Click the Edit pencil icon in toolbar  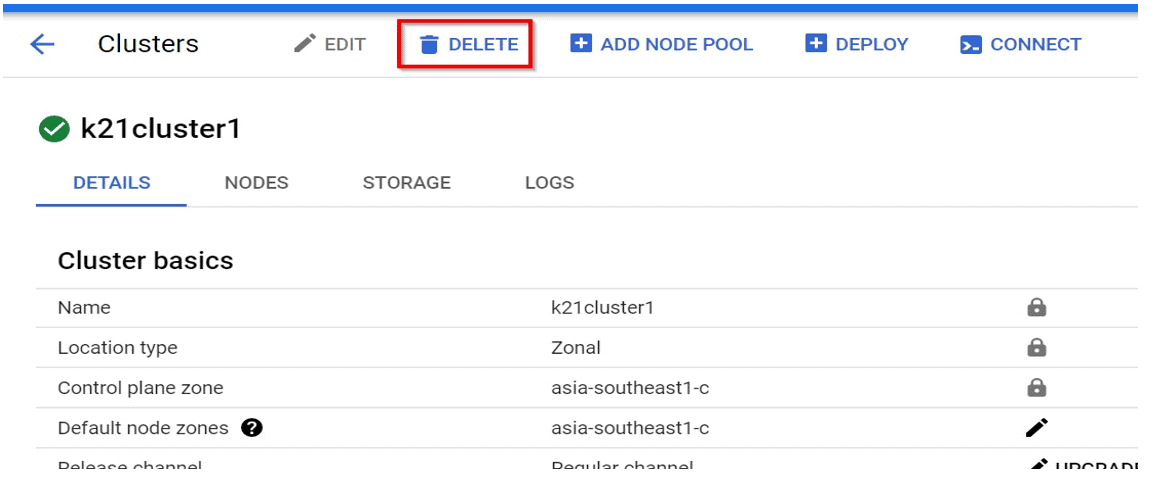point(305,44)
